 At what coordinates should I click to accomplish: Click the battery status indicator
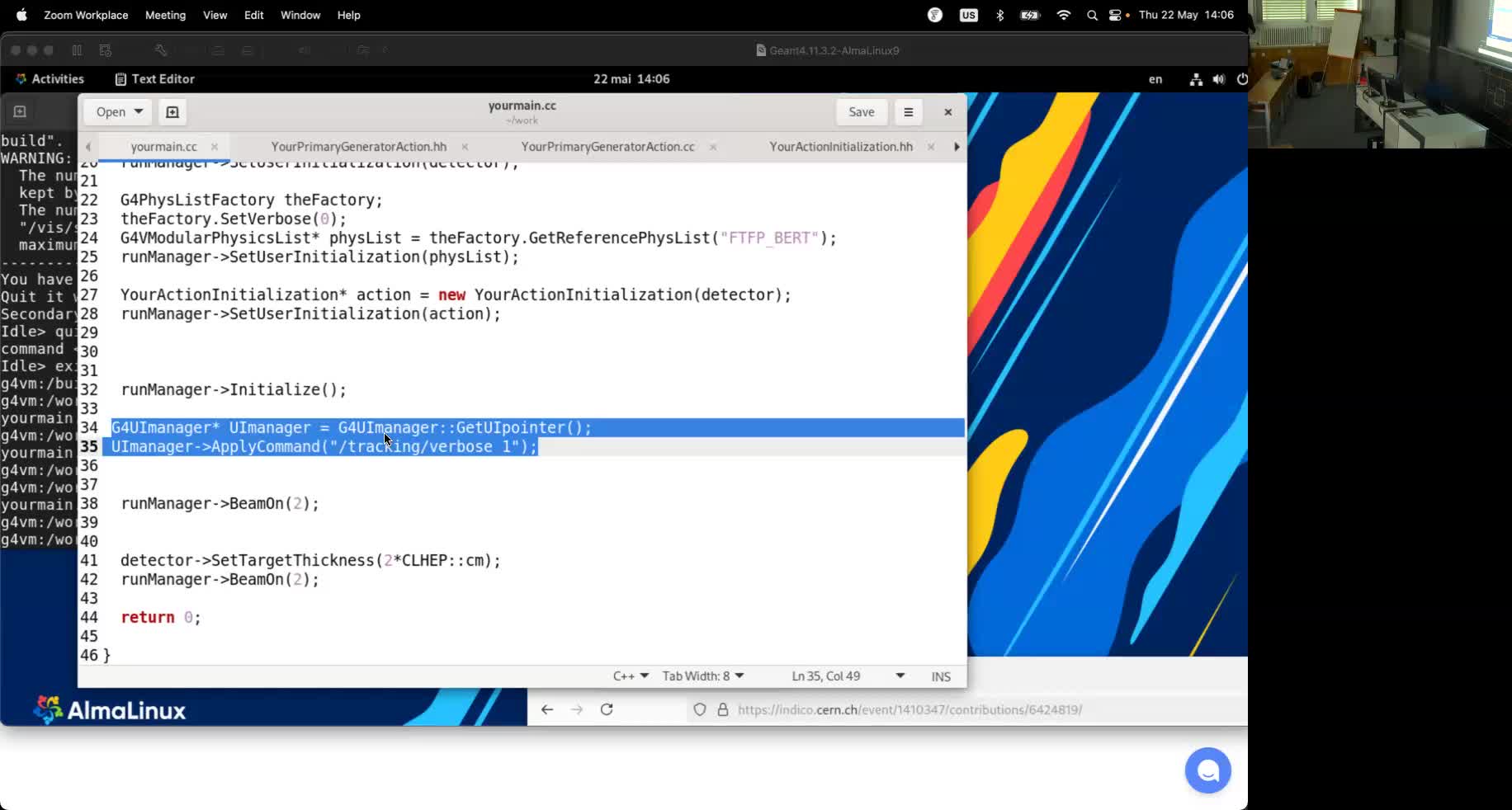(1029, 15)
